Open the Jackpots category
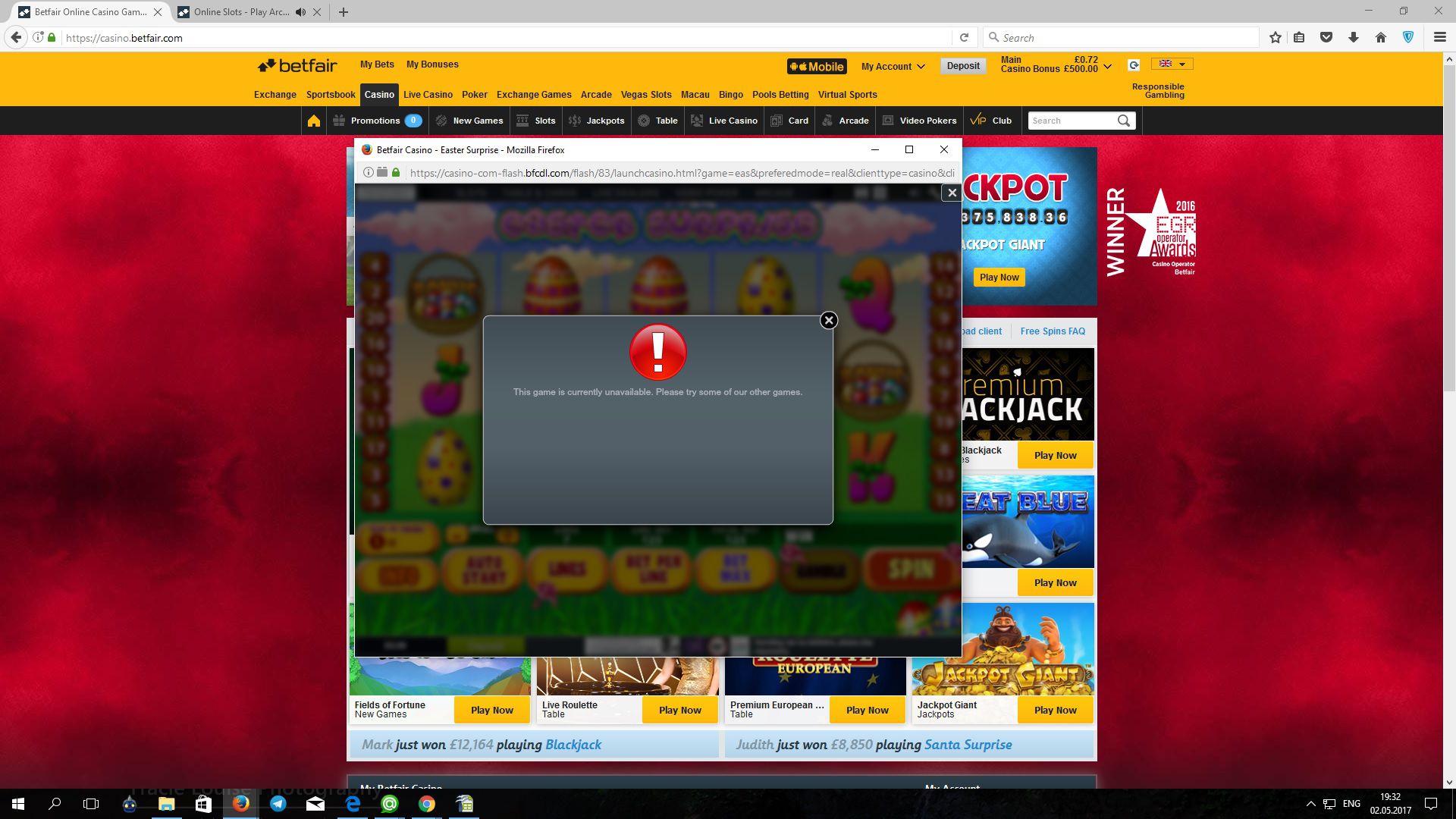The height and width of the screenshot is (819, 1456). tap(596, 121)
